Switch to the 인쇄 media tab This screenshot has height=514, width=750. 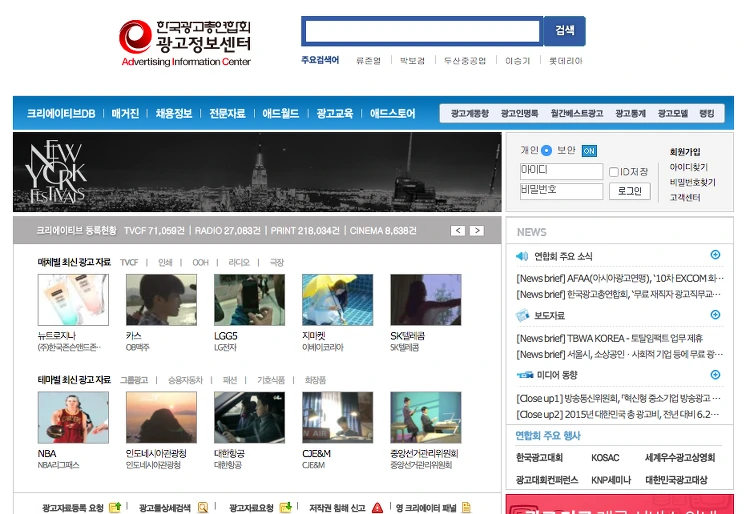click(x=165, y=262)
